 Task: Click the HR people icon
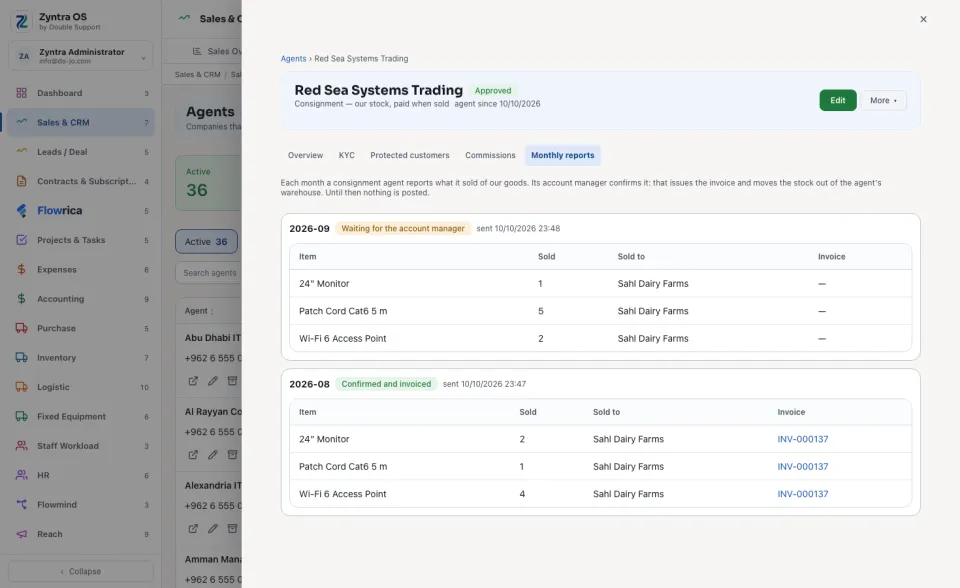tap(21, 475)
